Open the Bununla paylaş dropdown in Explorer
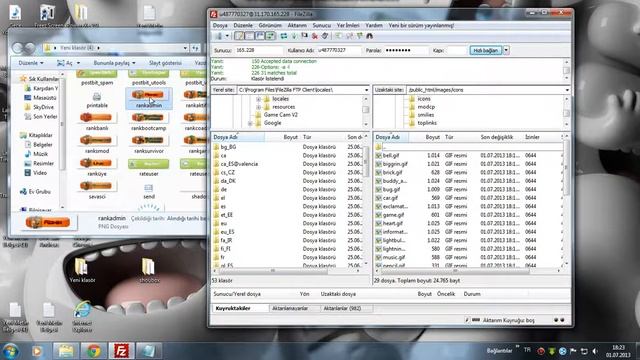 pos(114,63)
